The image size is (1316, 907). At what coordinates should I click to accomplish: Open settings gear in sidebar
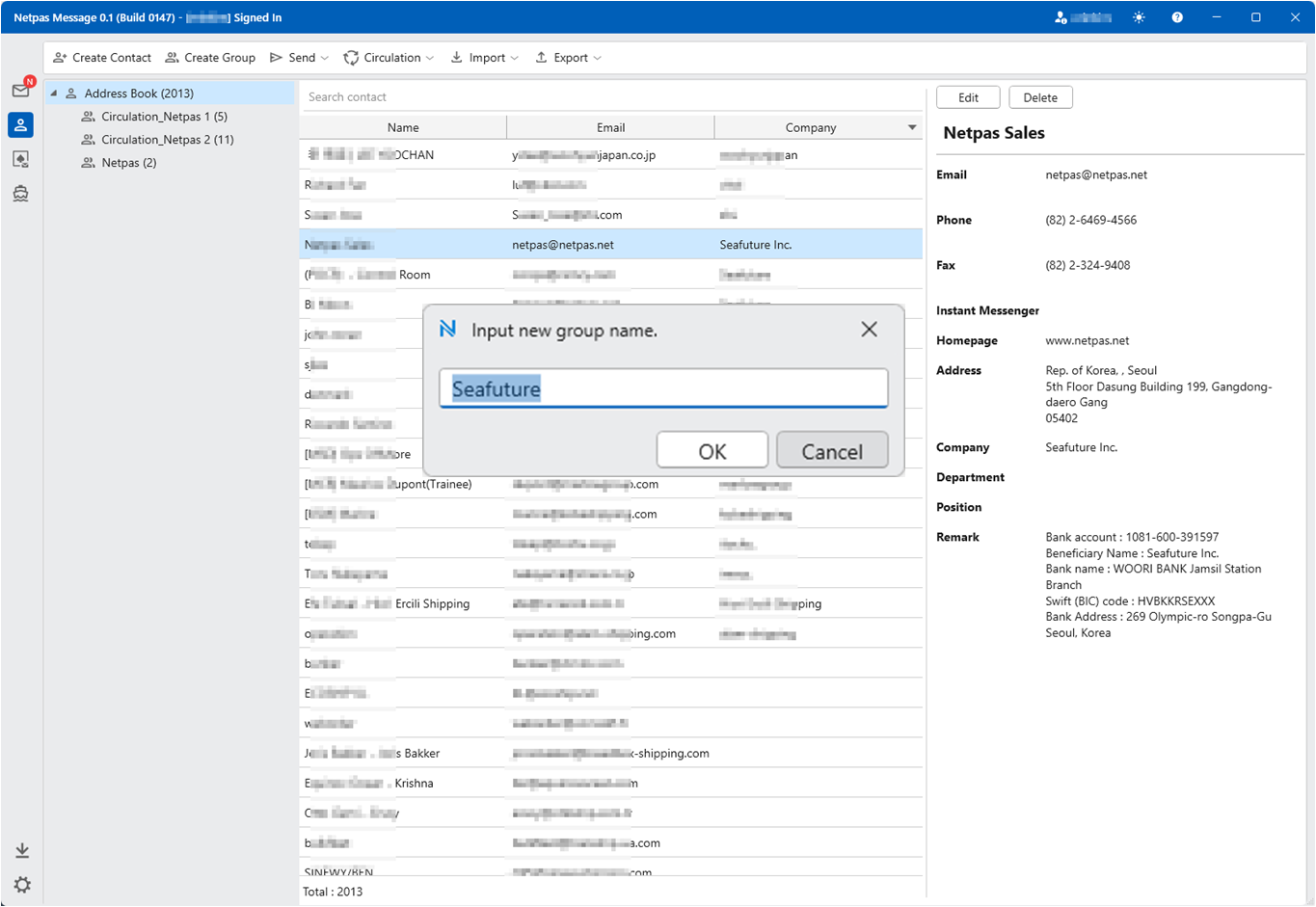click(x=22, y=885)
